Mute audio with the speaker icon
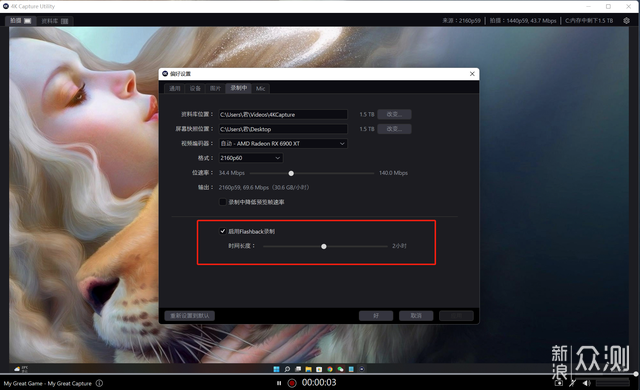The width and height of the screenshot is (640, 390). coord(587,383)
